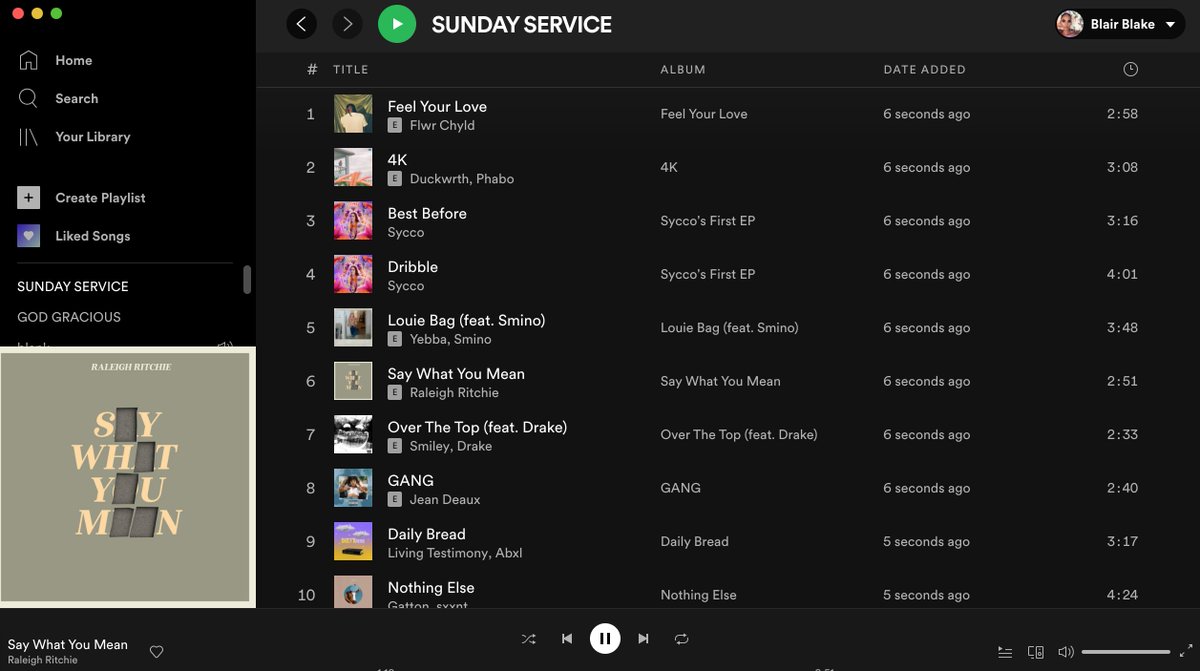The height and width of the screenshot is (671, 1200).
Task: Click the Search magnifier icon in sidebar
Action: click(29, 98)
